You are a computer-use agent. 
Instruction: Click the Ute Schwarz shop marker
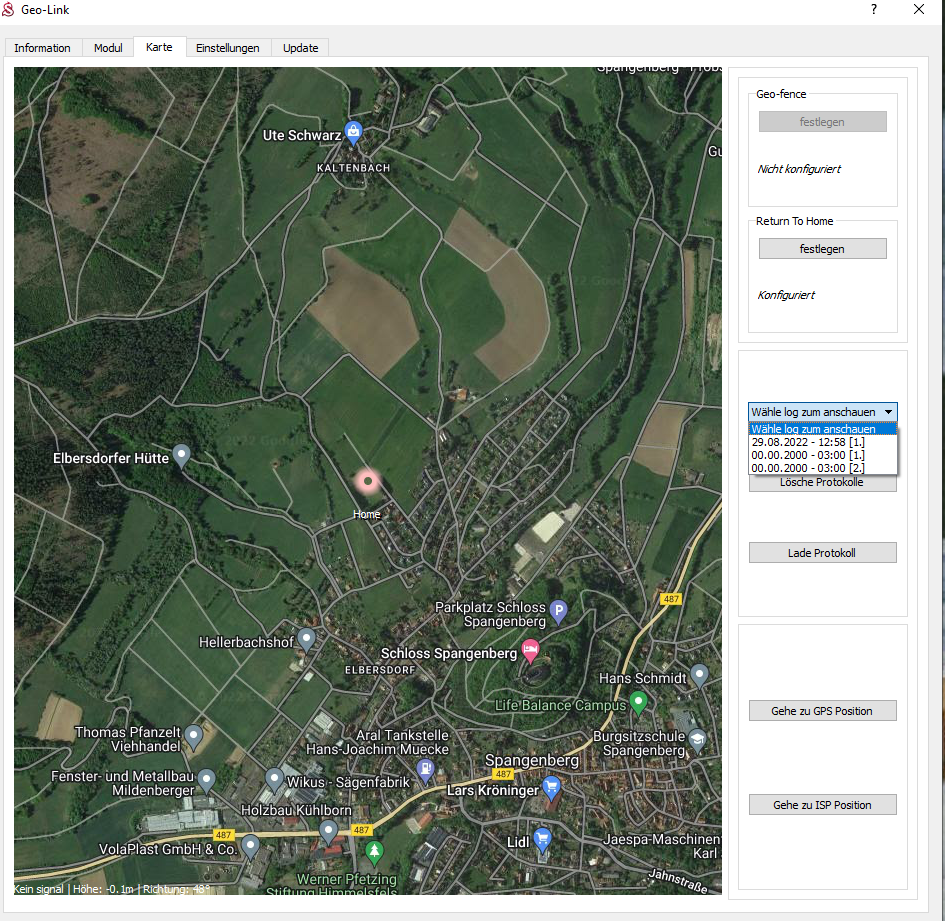(x=353, y=133)
